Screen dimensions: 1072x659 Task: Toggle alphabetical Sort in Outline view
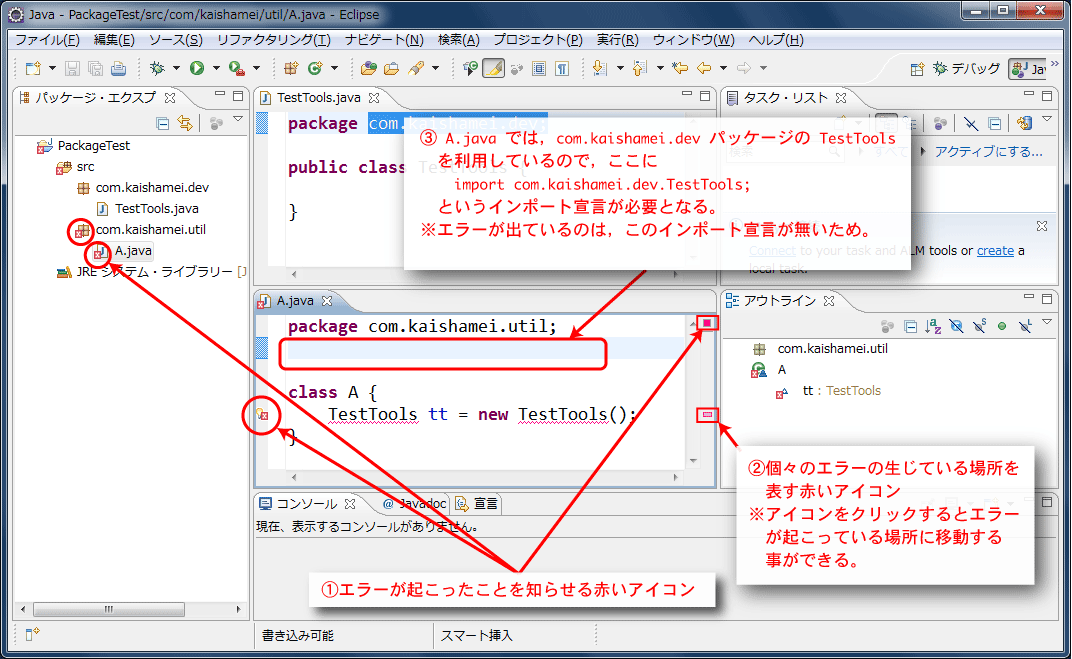point(933,327)
